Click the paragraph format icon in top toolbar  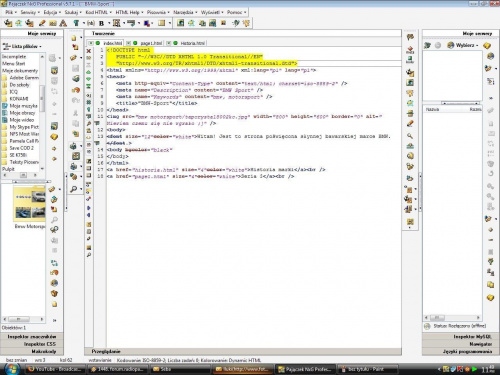[x=76, y=23]
